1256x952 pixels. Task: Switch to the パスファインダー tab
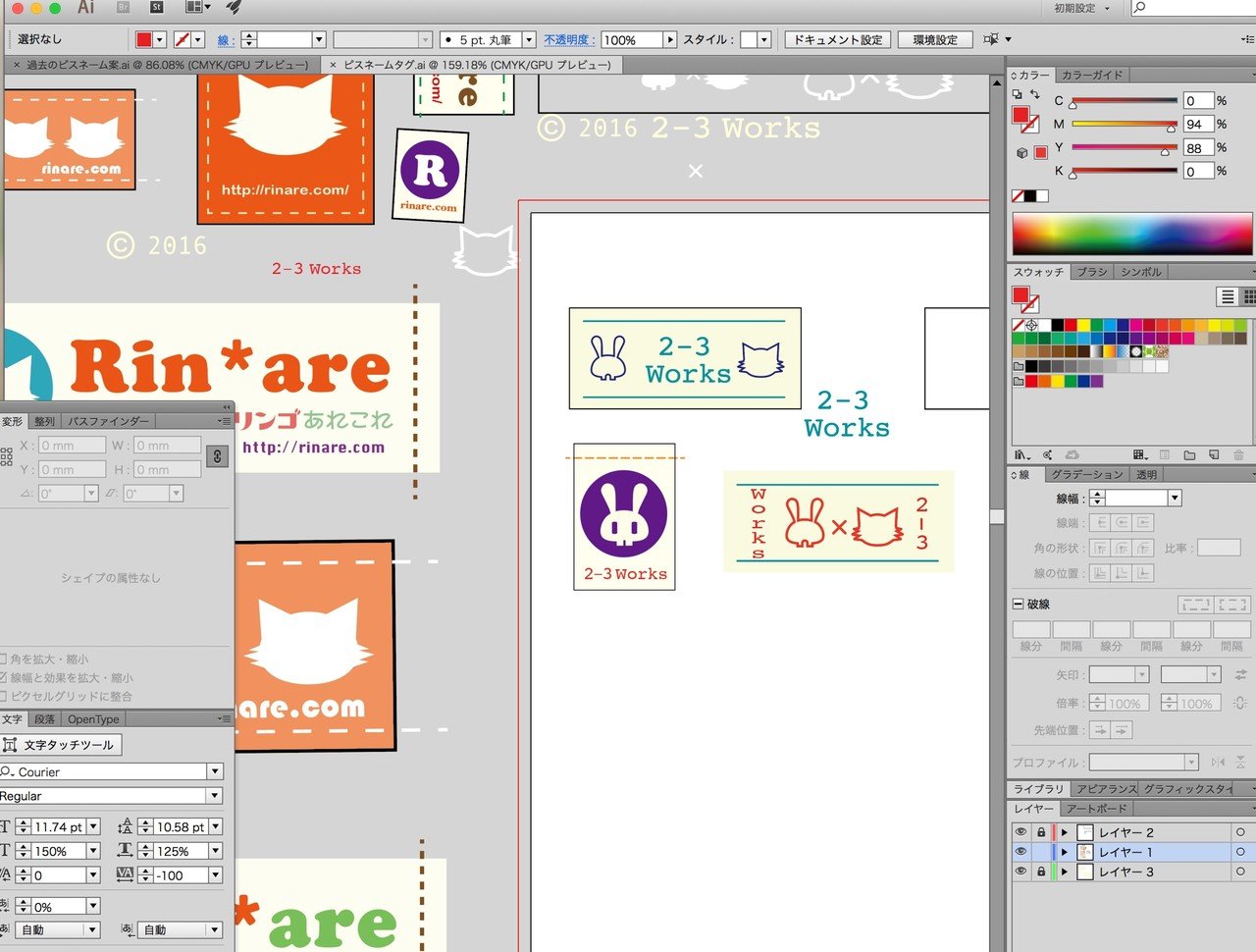click(x=108, y=421)
